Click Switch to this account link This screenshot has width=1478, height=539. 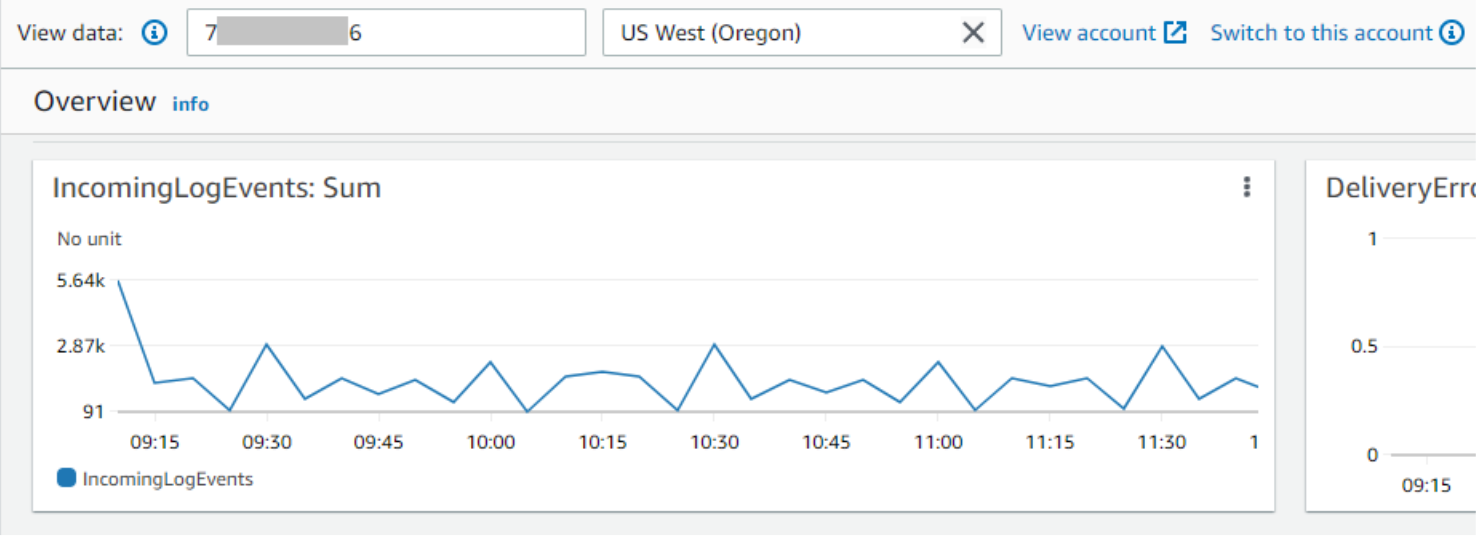[1321, 33]
